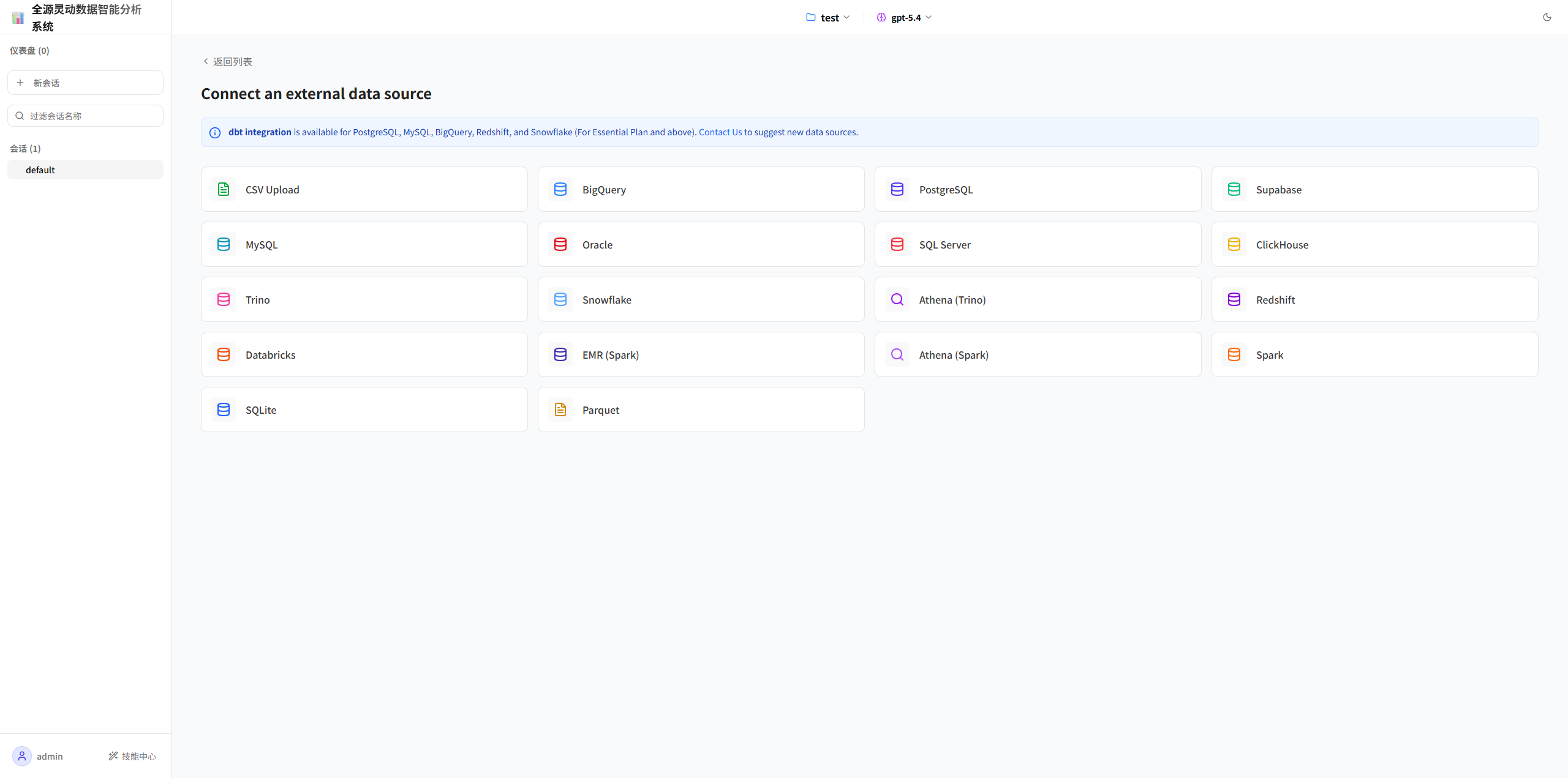This screenshot has height=778, width=1568.
Task: Click the PostgreSQL label text
Action: click(x=946, y=190)
